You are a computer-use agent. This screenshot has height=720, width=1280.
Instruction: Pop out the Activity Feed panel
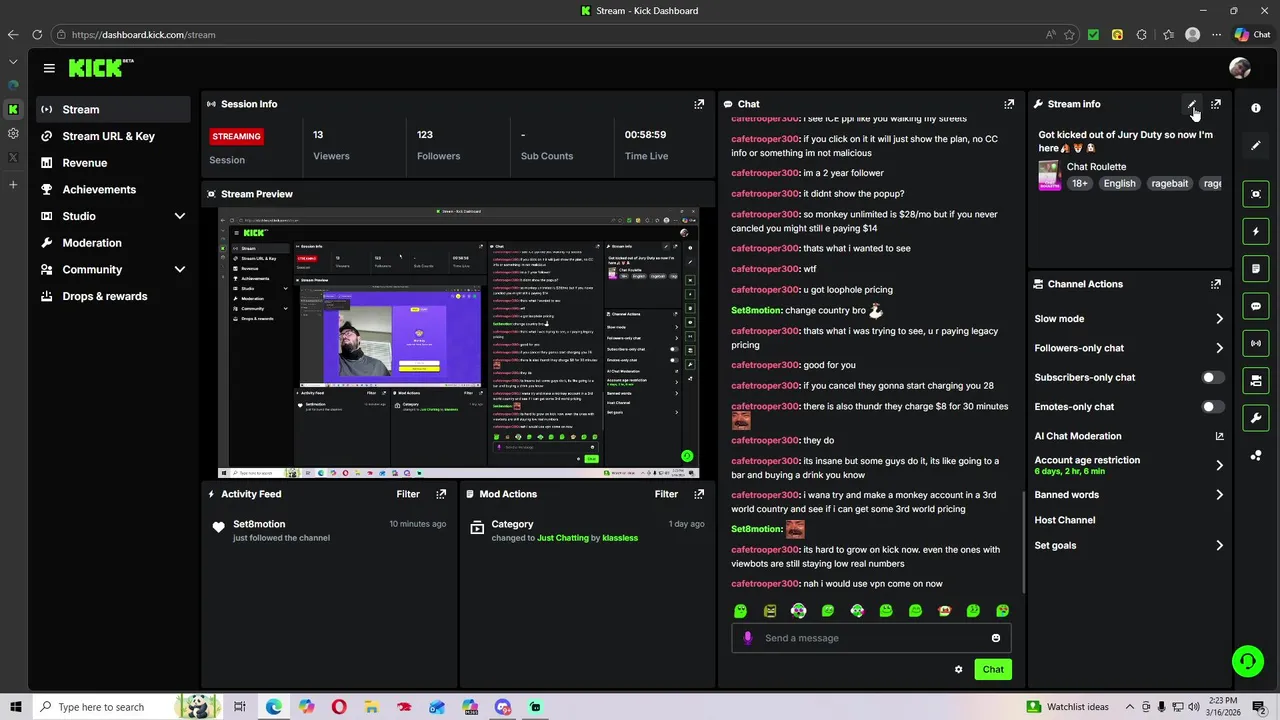click(441, 494)
